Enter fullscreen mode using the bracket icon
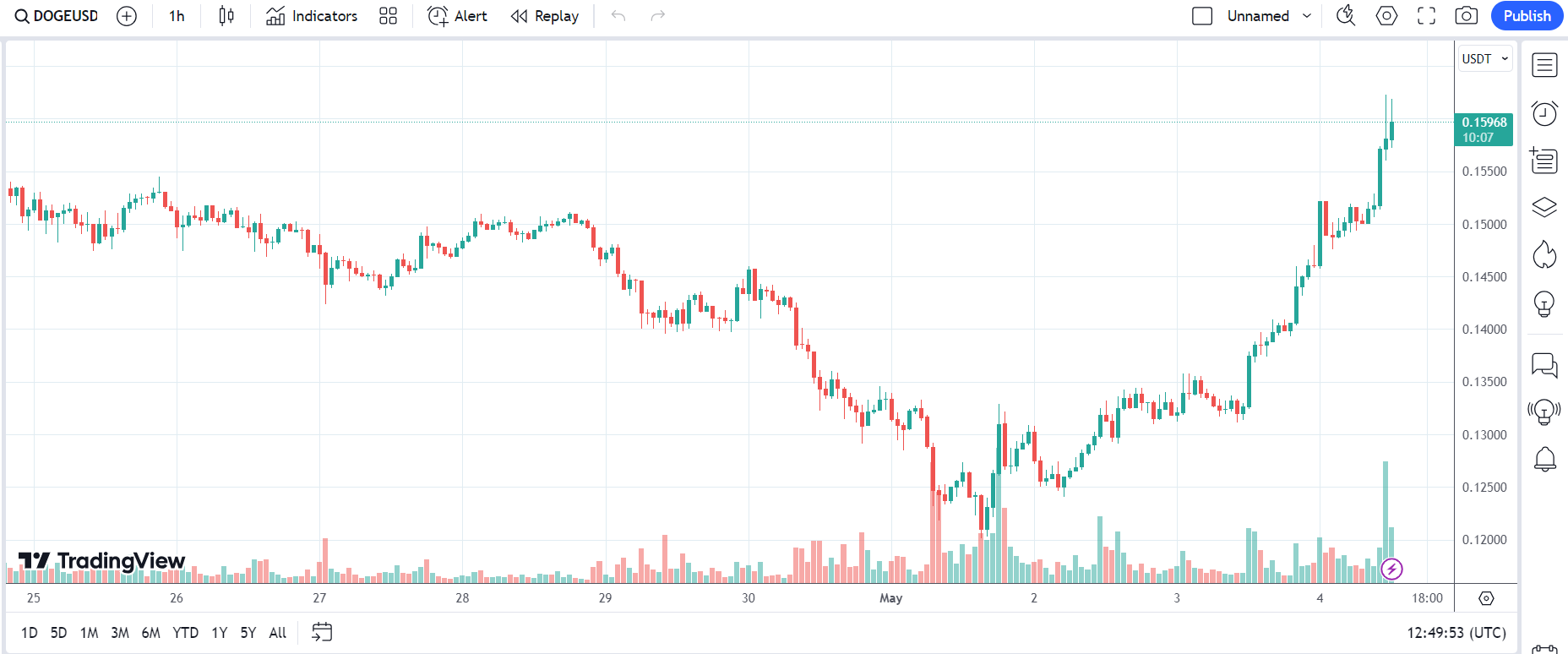The image size is (1568, 654). (1426, 15)
